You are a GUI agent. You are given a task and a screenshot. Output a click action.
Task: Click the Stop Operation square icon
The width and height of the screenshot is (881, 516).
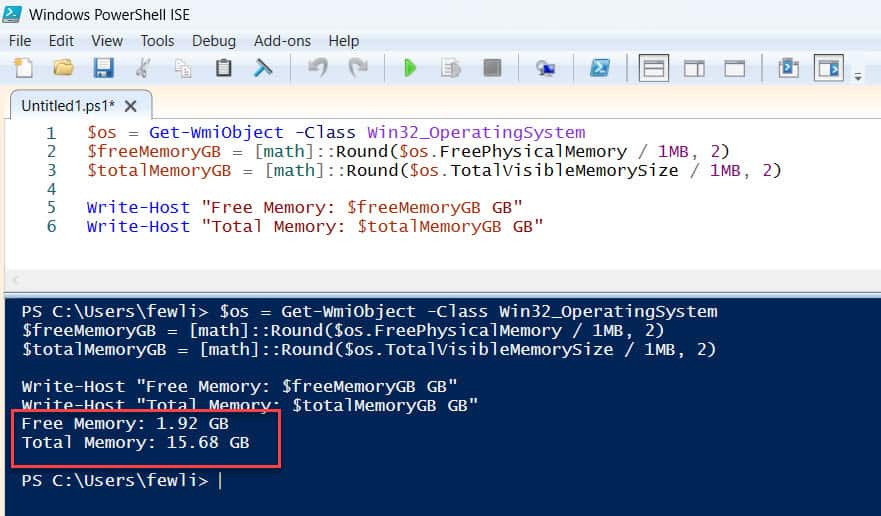[492, 68]
